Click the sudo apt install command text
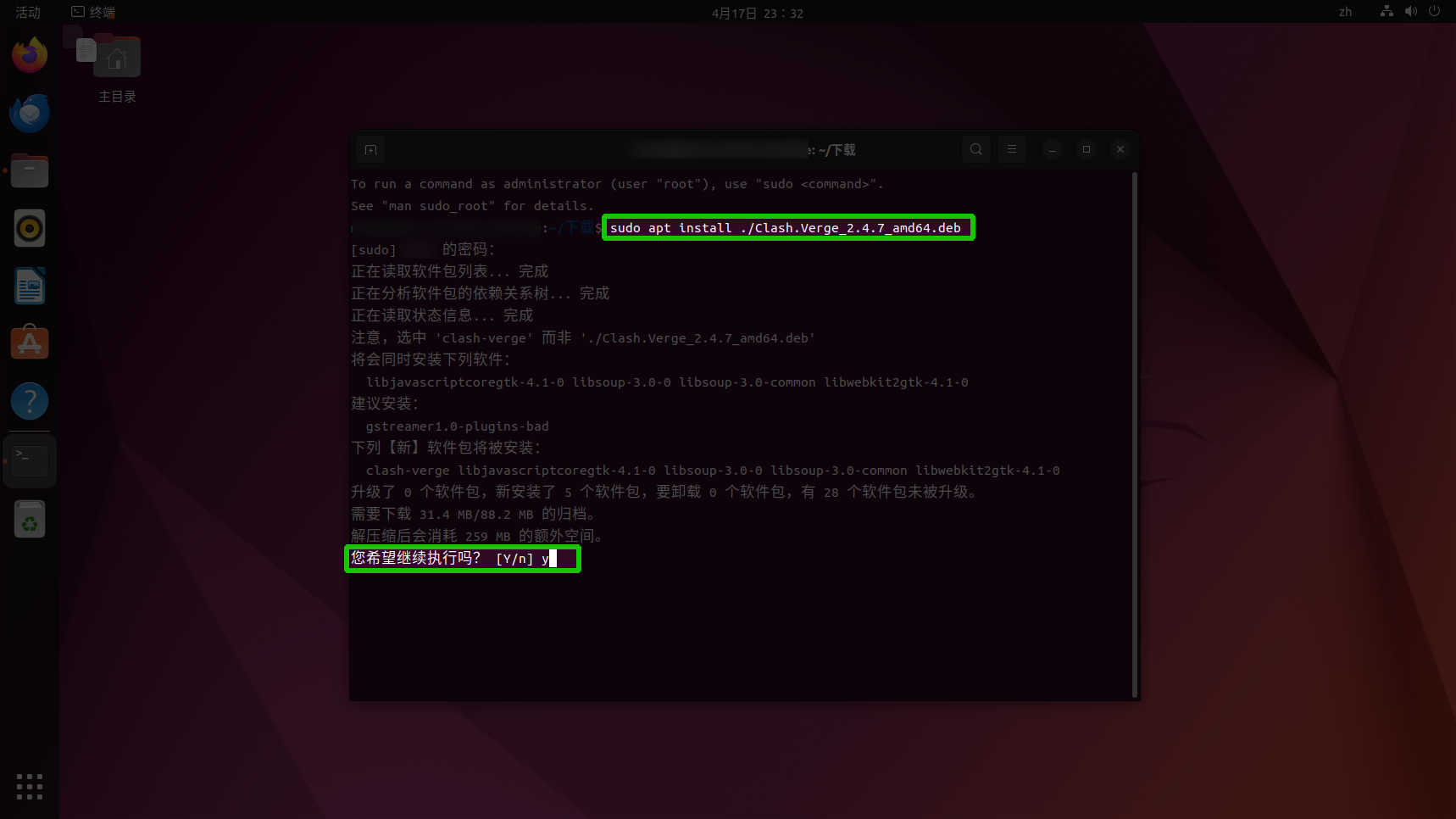 pos(786,227)
